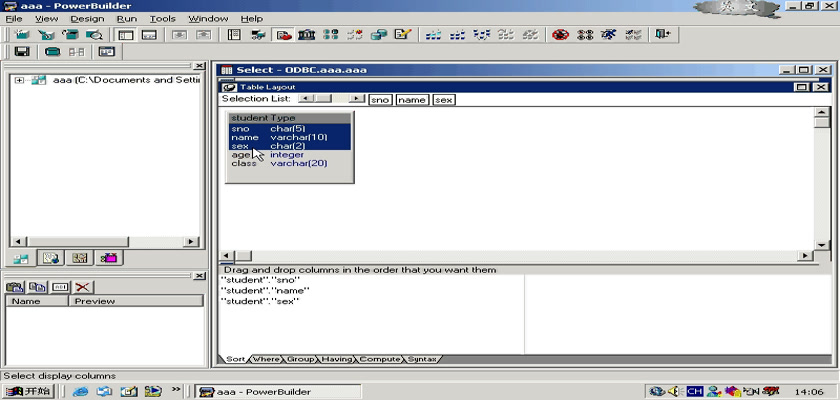Click the select and debug icon

[x=585, y=35]
